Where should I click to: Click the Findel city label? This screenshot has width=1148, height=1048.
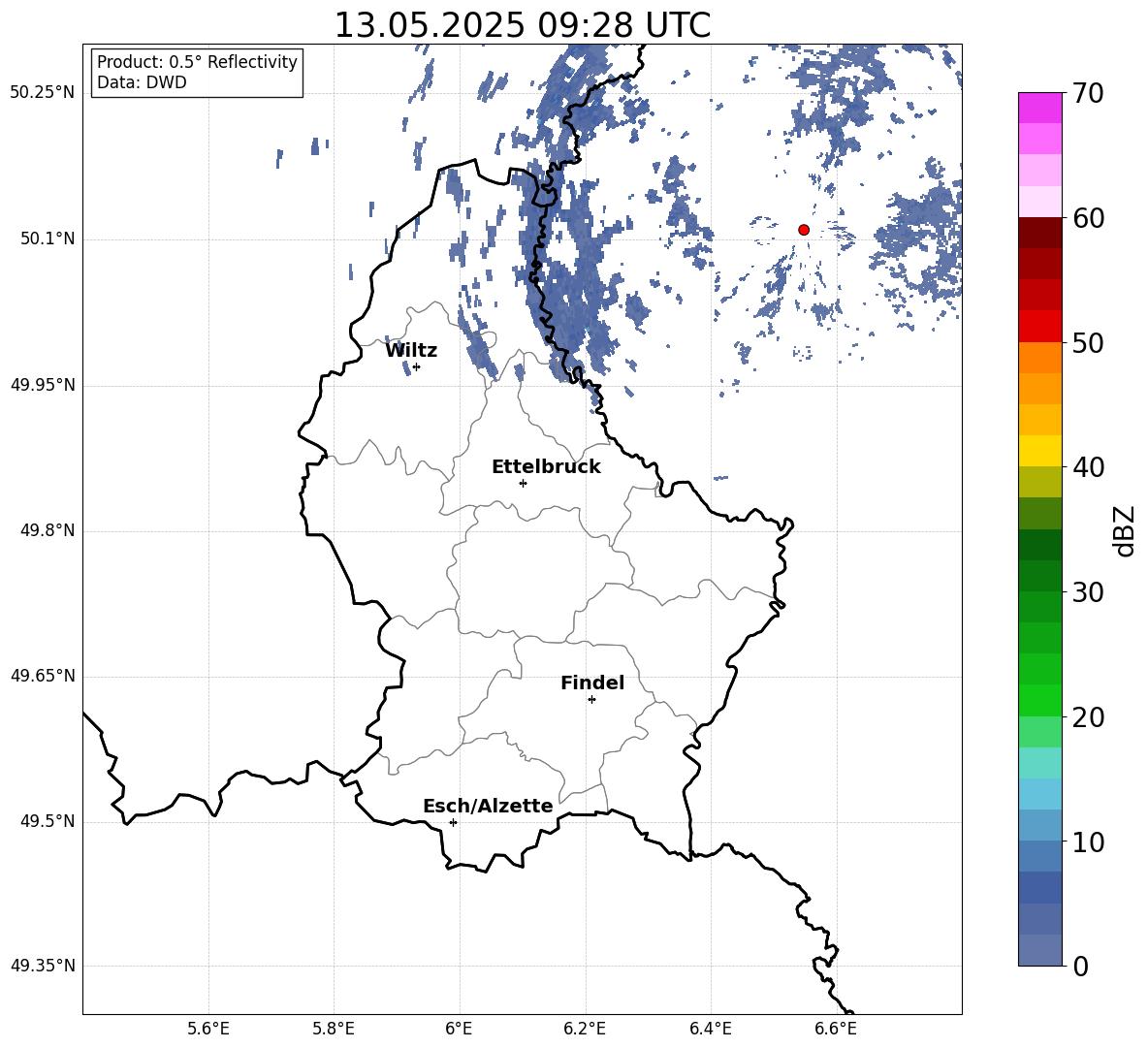592,683
